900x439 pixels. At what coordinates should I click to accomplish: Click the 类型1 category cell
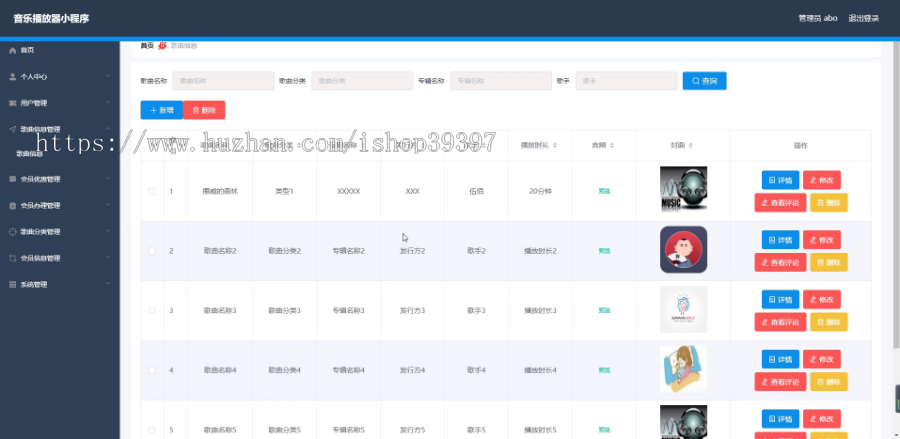284,191
